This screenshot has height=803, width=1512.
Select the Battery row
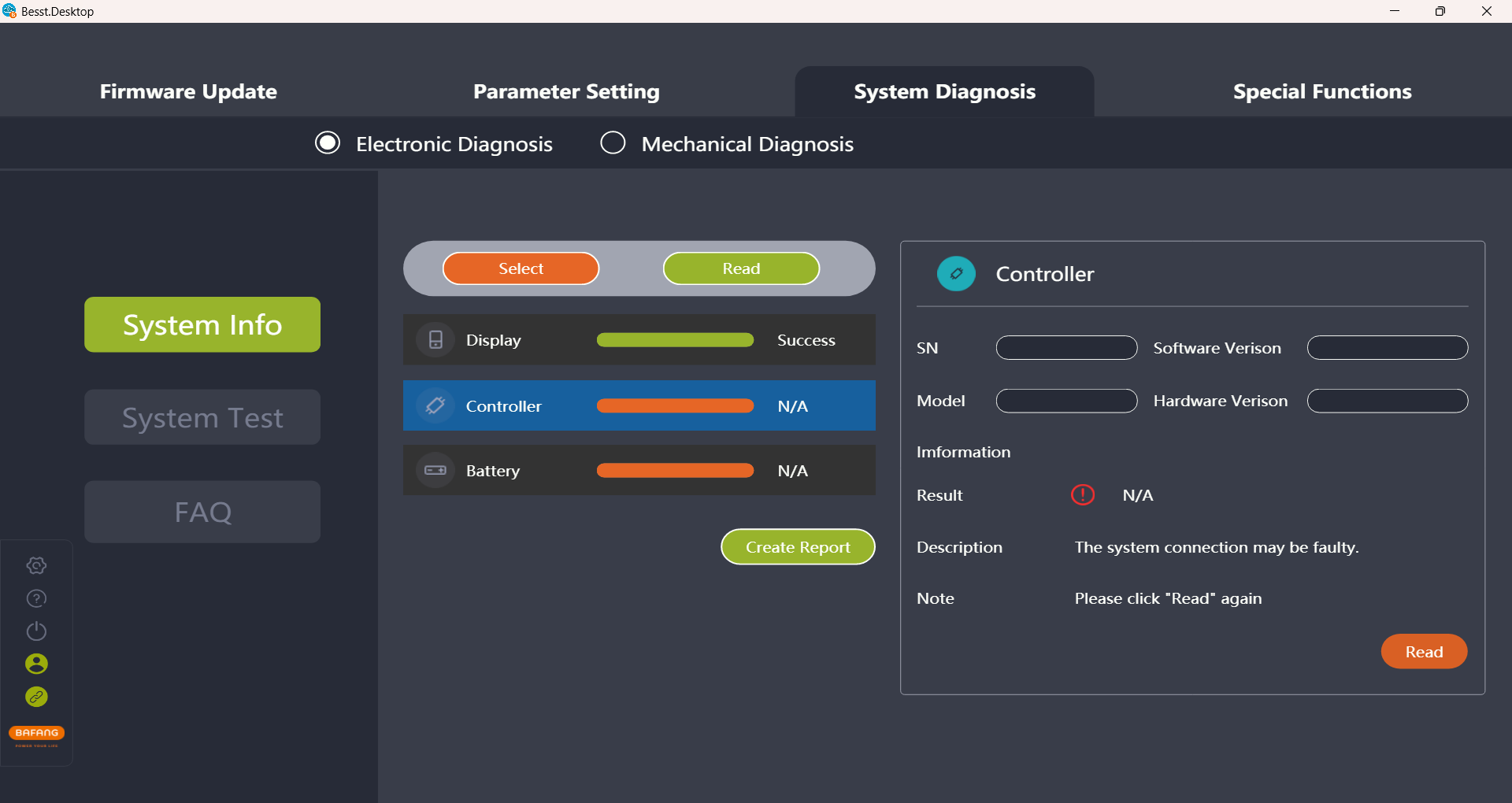tap(639, 470)
